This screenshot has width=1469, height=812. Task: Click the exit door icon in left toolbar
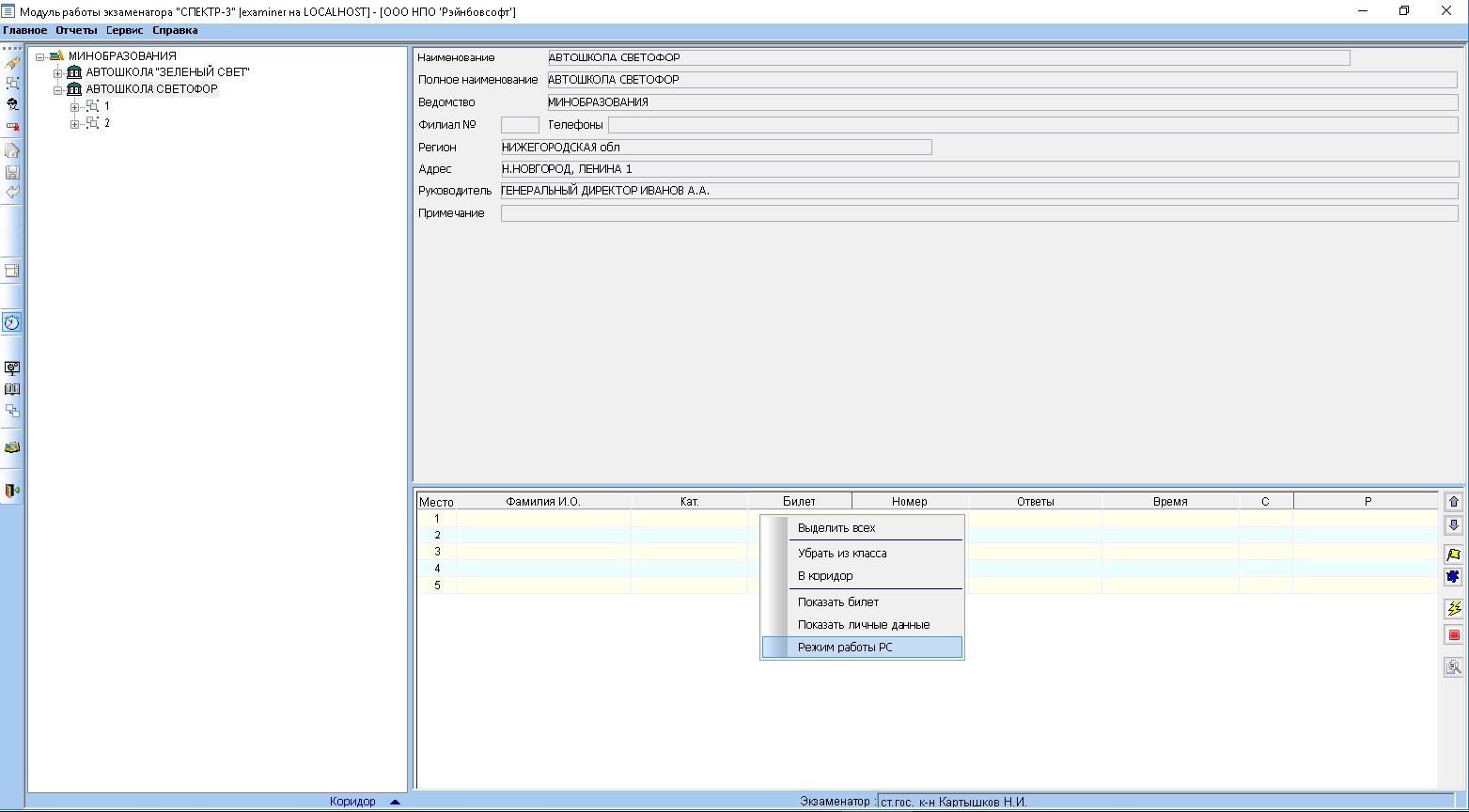(12, 491)
